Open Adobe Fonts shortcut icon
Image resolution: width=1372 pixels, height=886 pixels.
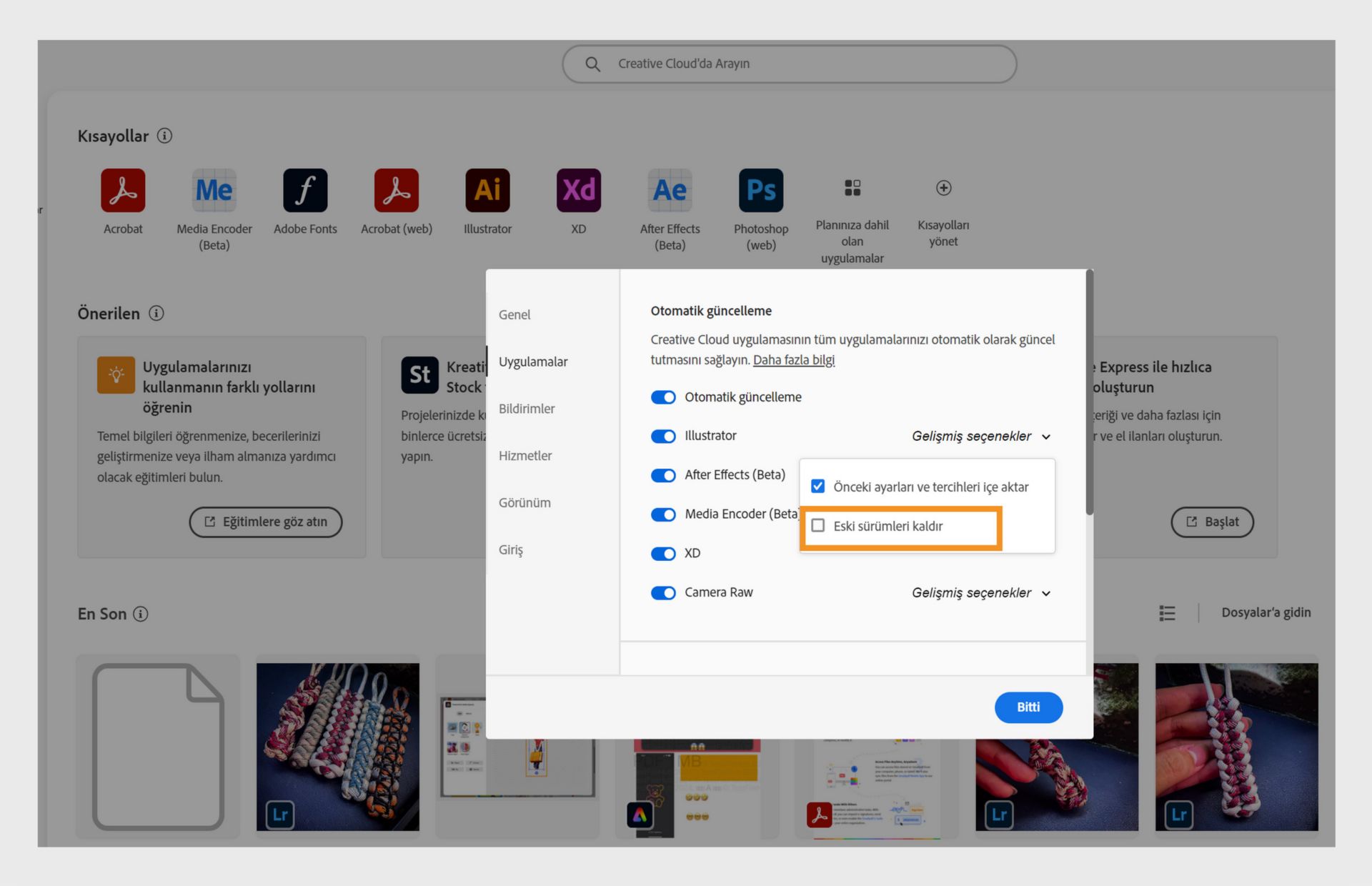(305, 190)
